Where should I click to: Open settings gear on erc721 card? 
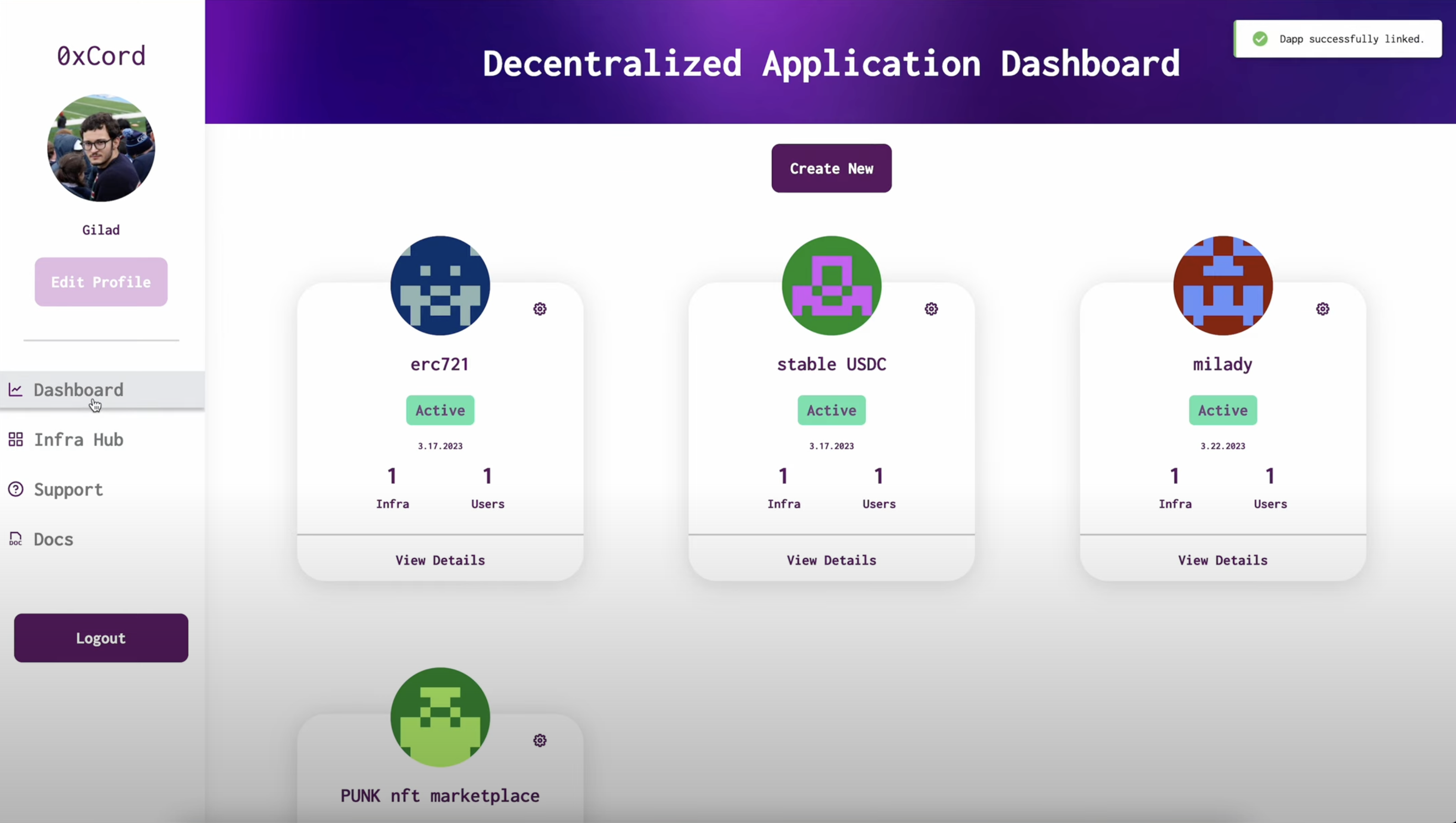pos(540,309)
